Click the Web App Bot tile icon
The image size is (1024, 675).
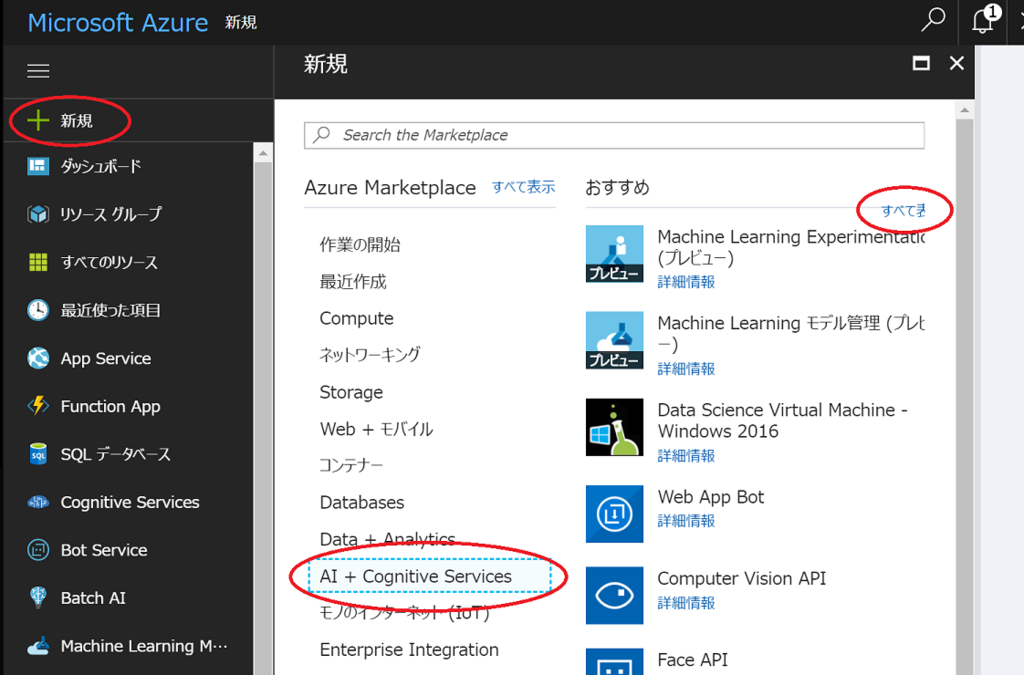[x=614, y=514]
